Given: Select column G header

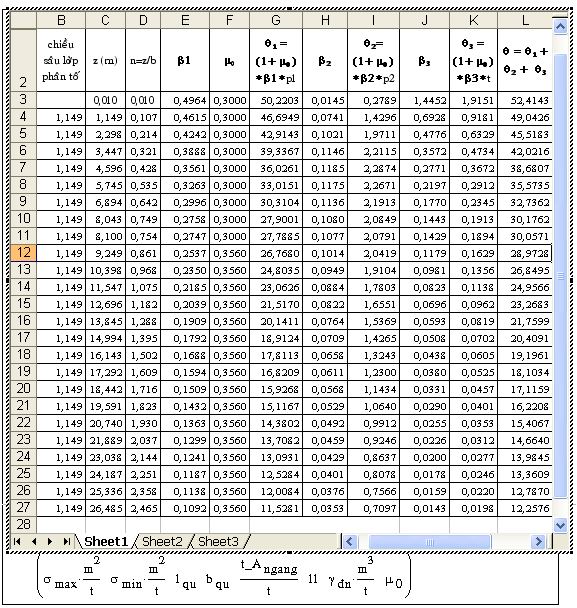Looking at the screenshot, I should click(276, 20).
